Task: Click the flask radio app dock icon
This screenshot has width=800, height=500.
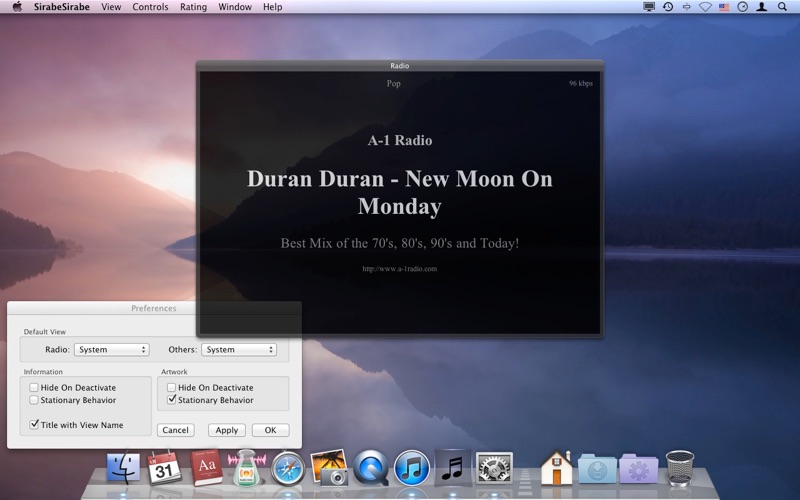Action: pyautogui.click(x=246, y=467)
